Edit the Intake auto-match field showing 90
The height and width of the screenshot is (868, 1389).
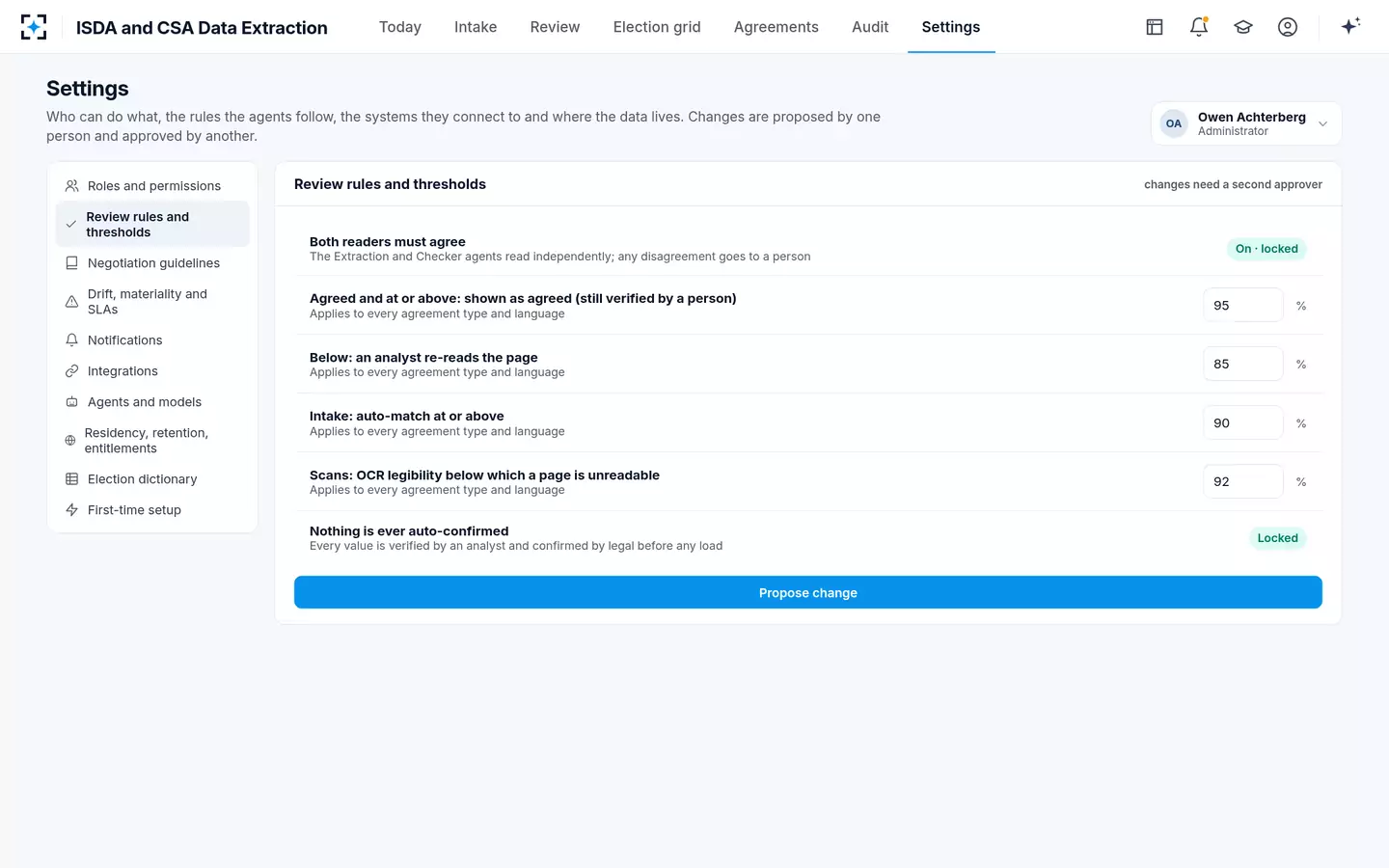(1243, 423)
